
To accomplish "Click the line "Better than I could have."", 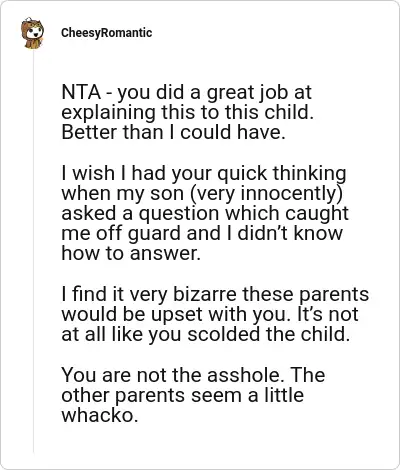I will tap(174, 132).
